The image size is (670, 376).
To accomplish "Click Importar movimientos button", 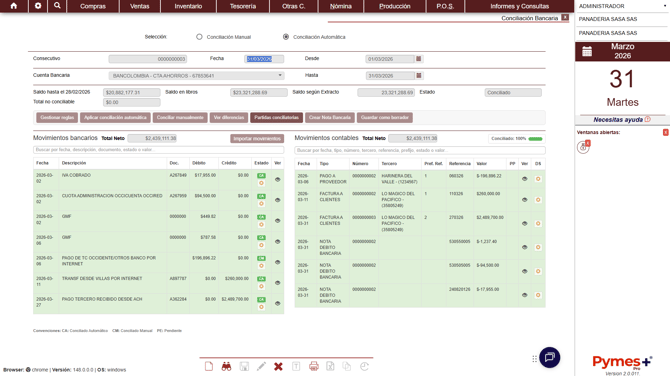I will click(x=257, y=138).
